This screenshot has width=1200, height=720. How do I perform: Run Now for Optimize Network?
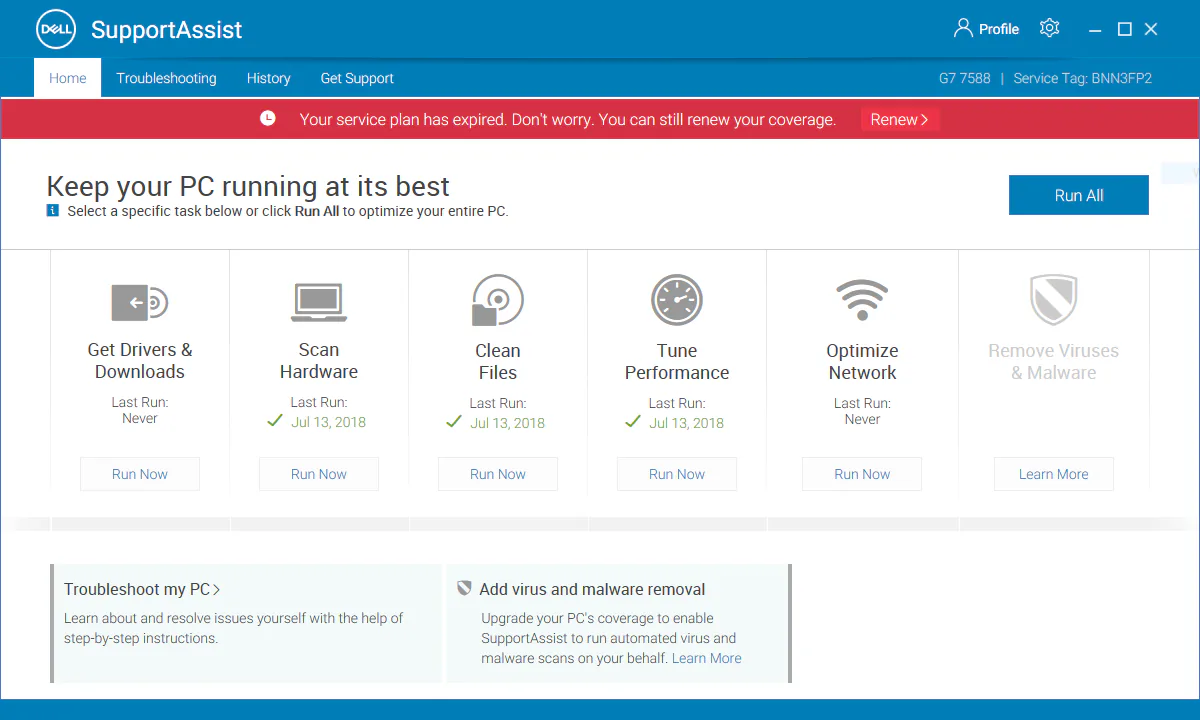point(862,474)
